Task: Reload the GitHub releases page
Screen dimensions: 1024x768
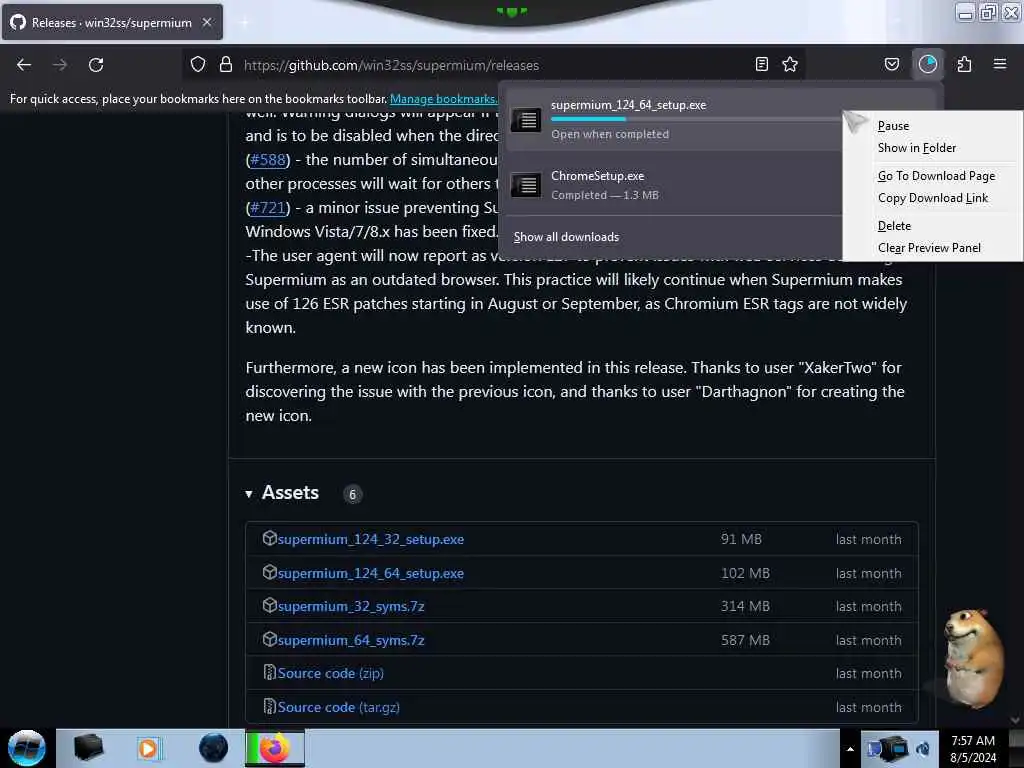Action: [96, 65]
